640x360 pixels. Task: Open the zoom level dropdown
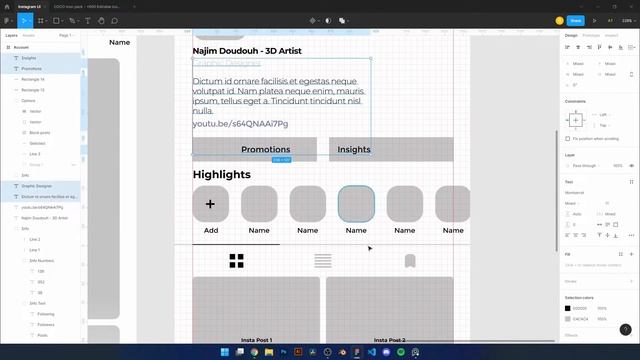(629, 20)
